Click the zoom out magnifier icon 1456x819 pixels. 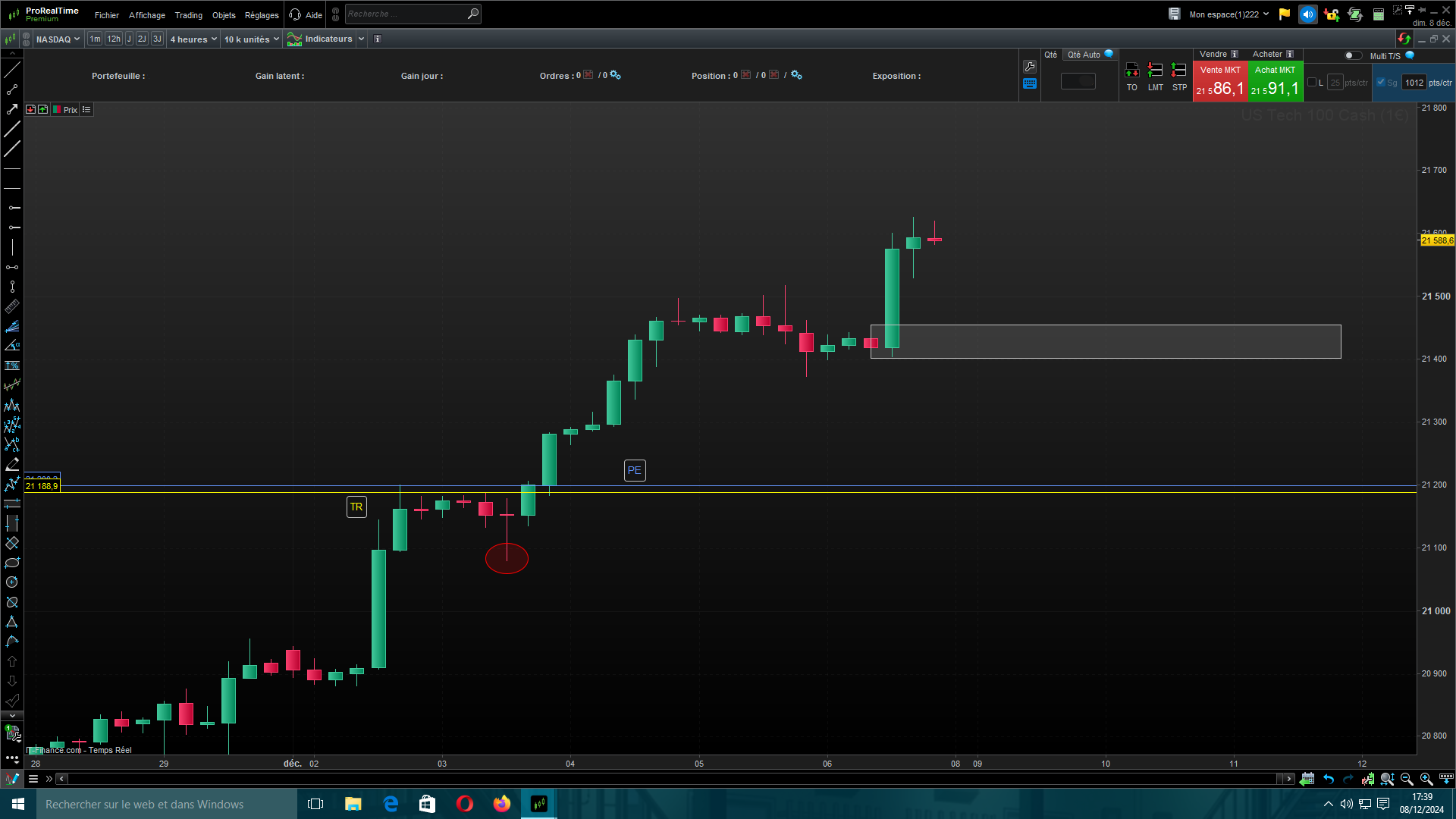pos(1407,779)
